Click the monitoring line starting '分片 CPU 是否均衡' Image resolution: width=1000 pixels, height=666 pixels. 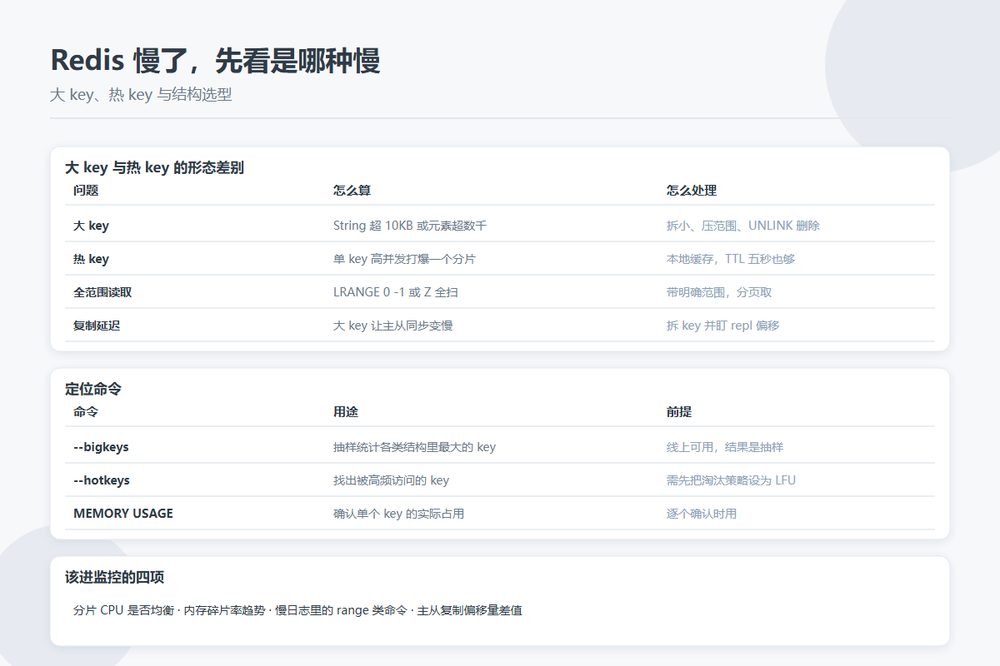(298, 610)
